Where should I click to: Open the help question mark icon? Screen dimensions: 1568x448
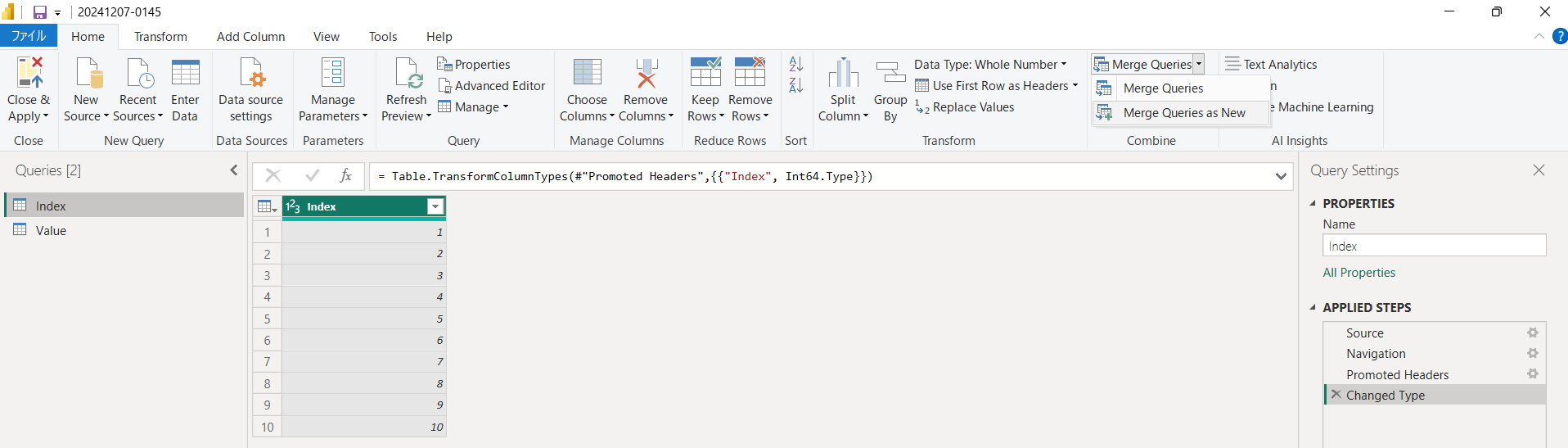1560,36
